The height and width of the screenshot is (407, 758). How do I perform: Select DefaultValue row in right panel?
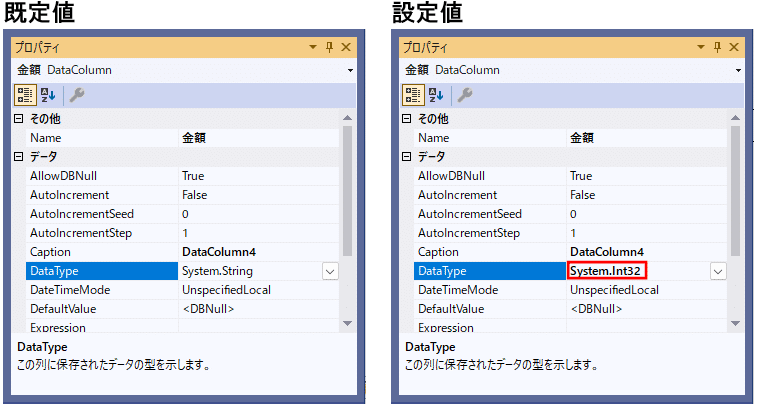(570, 309)
